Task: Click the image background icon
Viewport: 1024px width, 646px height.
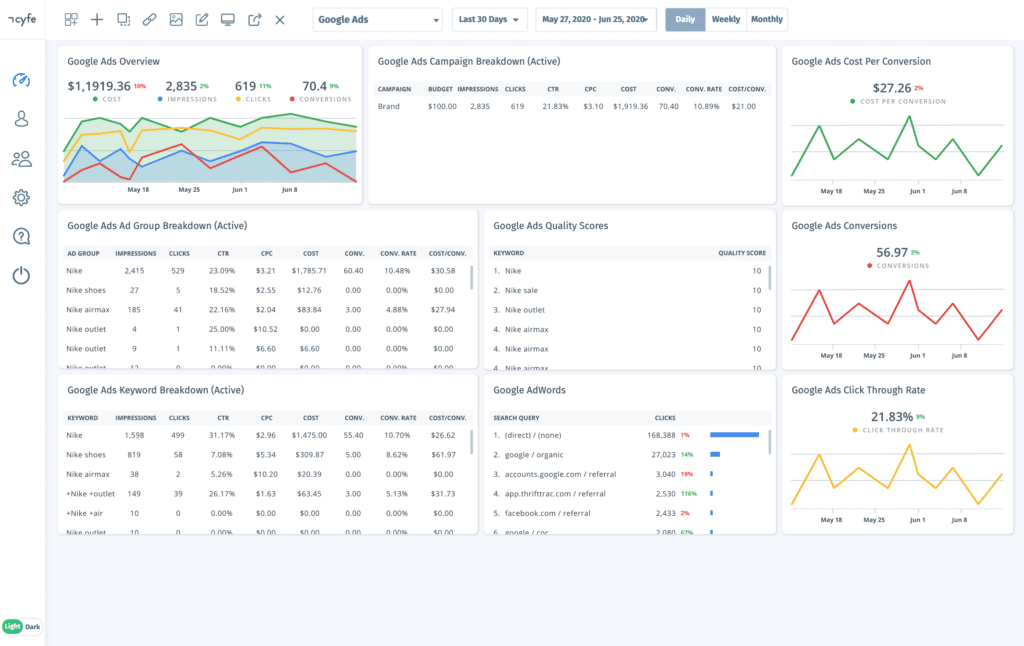Action: pyautogui.click(x=176, y=20)
